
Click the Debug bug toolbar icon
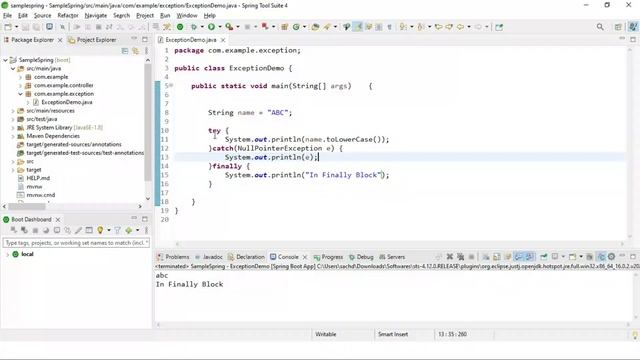tap(193, 27)
